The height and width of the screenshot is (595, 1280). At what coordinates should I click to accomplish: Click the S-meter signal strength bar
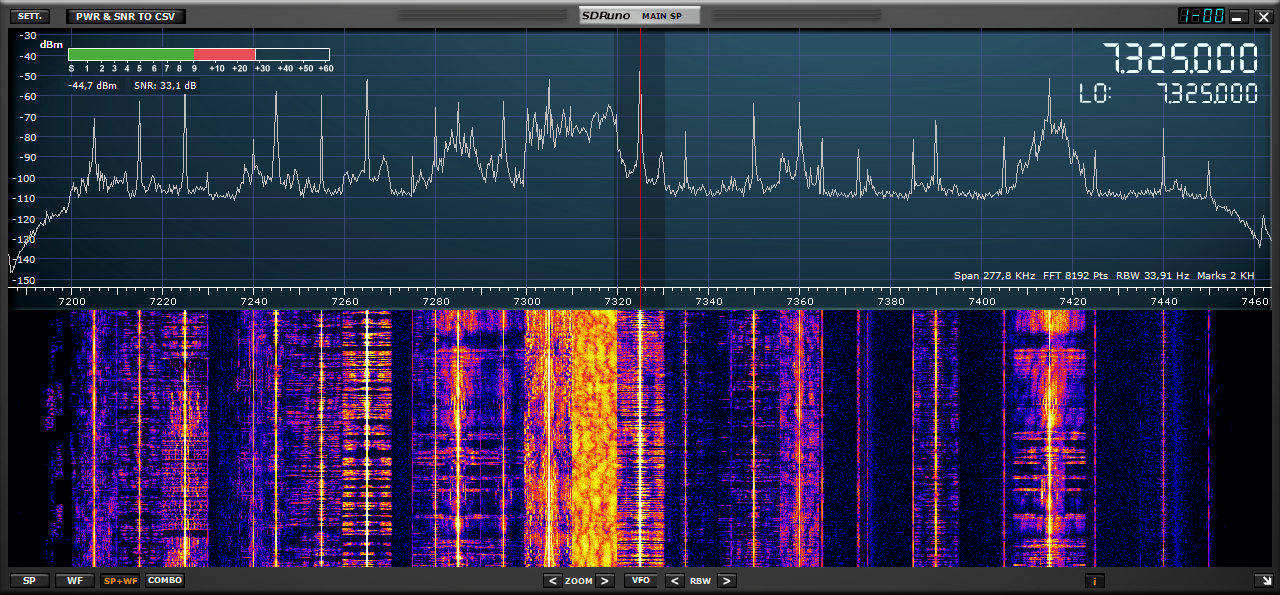click(200, 55)
